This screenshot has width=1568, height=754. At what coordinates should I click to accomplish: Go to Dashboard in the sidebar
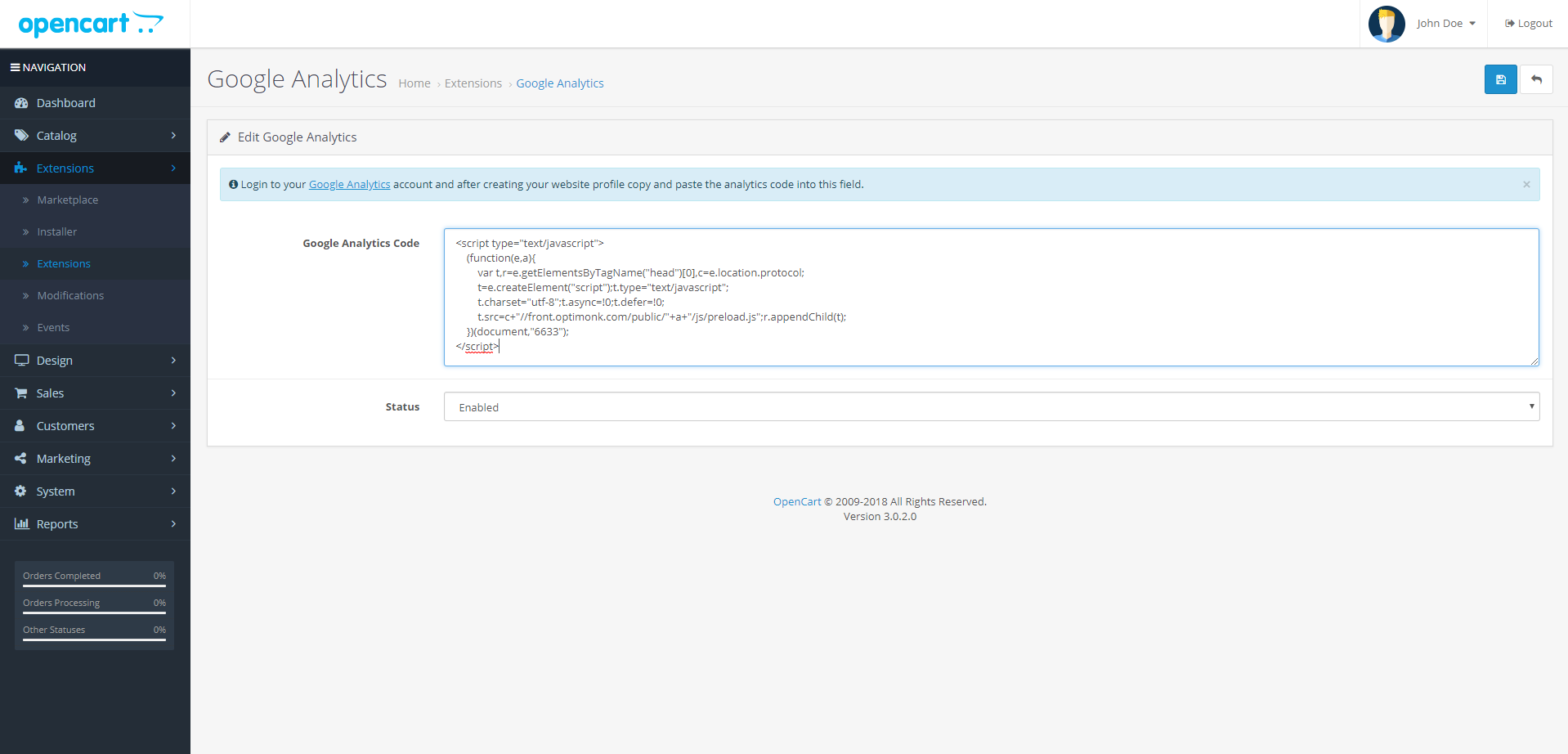[x=95, y=103]
